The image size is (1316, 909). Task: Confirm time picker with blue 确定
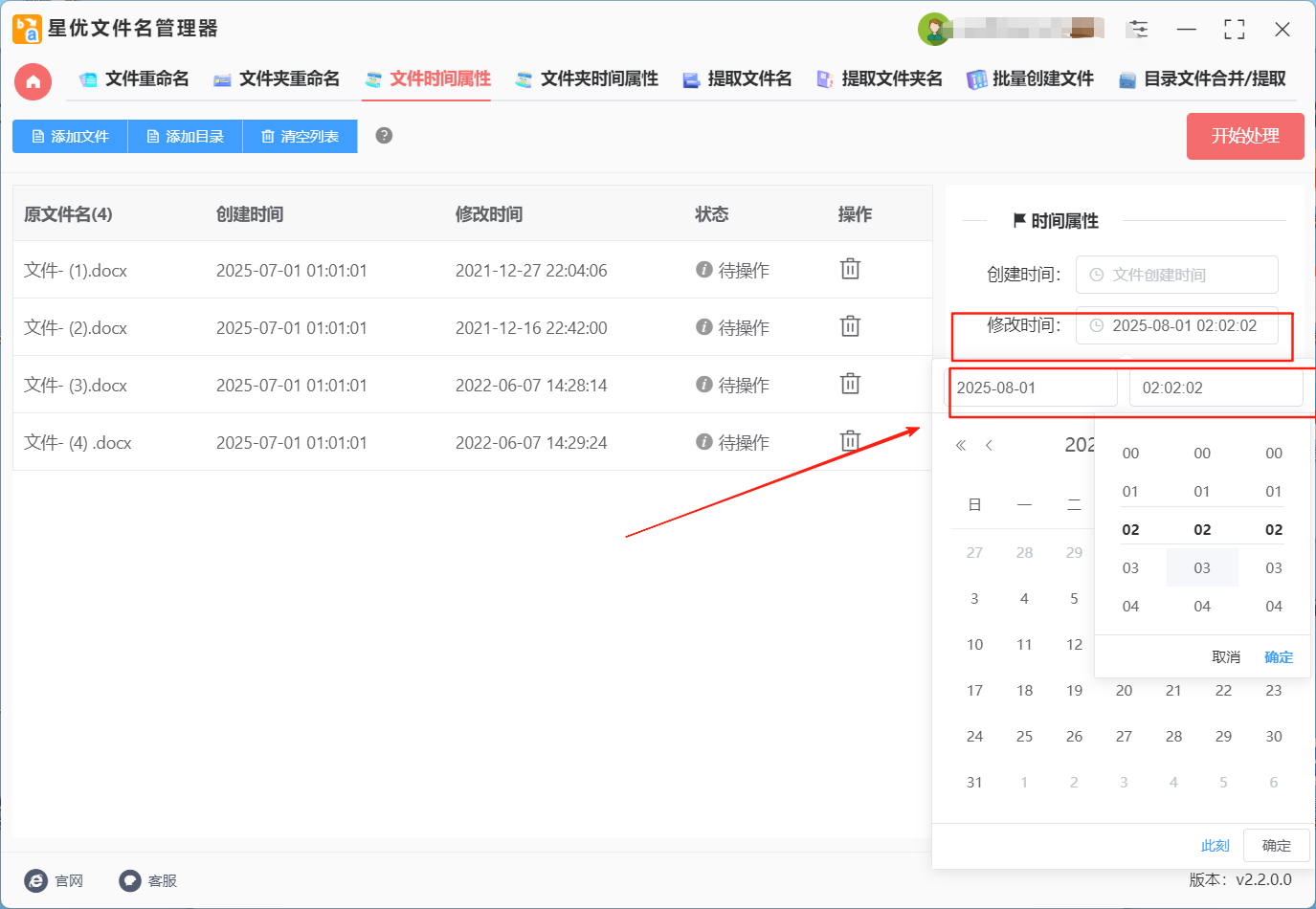(1279, 657)
